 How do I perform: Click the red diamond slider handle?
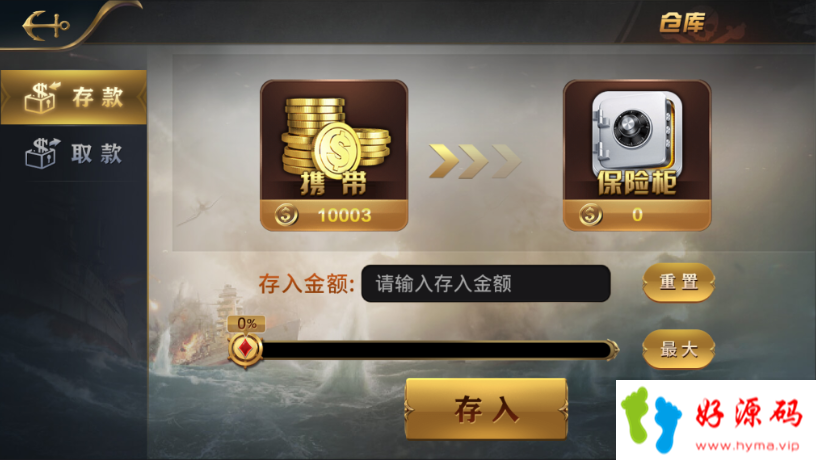245,349
